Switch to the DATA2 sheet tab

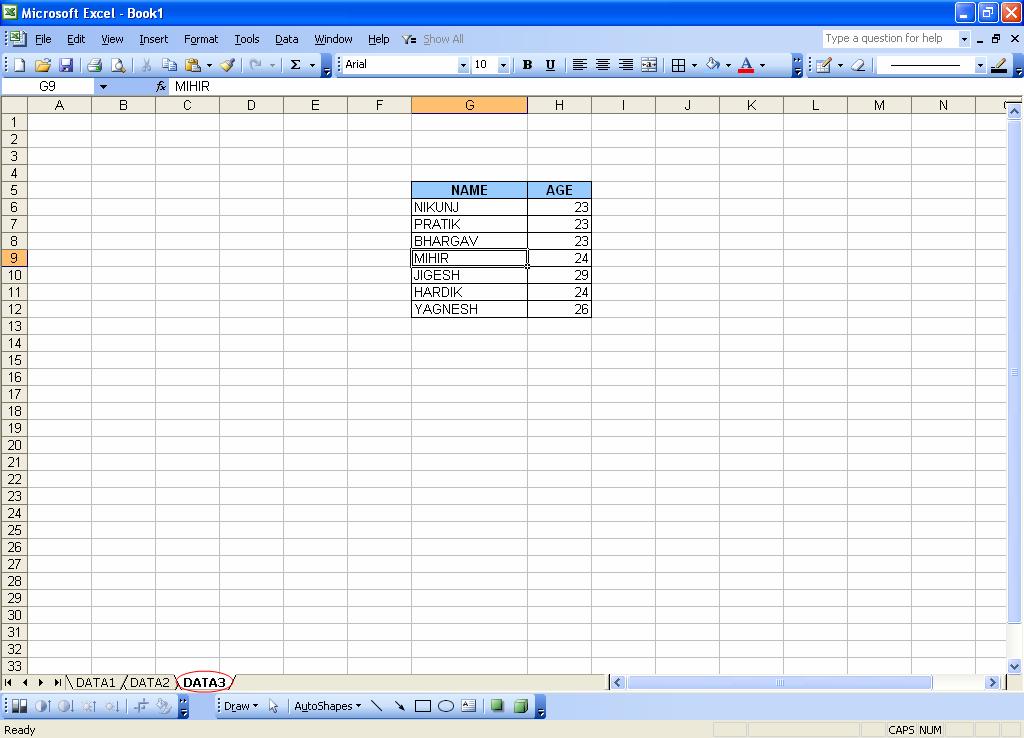[x=150, y=682]
